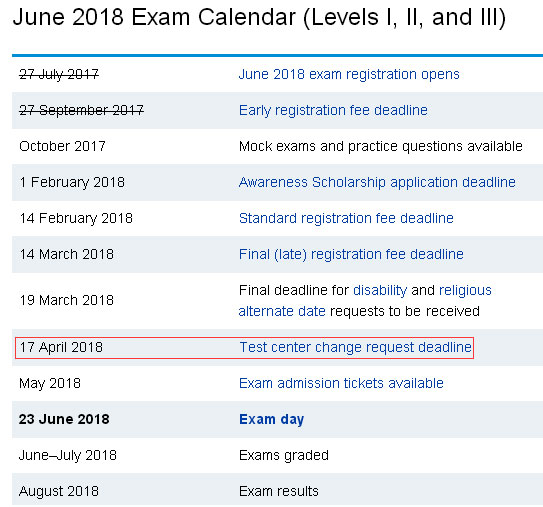Screen dimensions: 543x507
Task: Click the struck-through 27 September 2017 date
Action: (x=81, y=110)
